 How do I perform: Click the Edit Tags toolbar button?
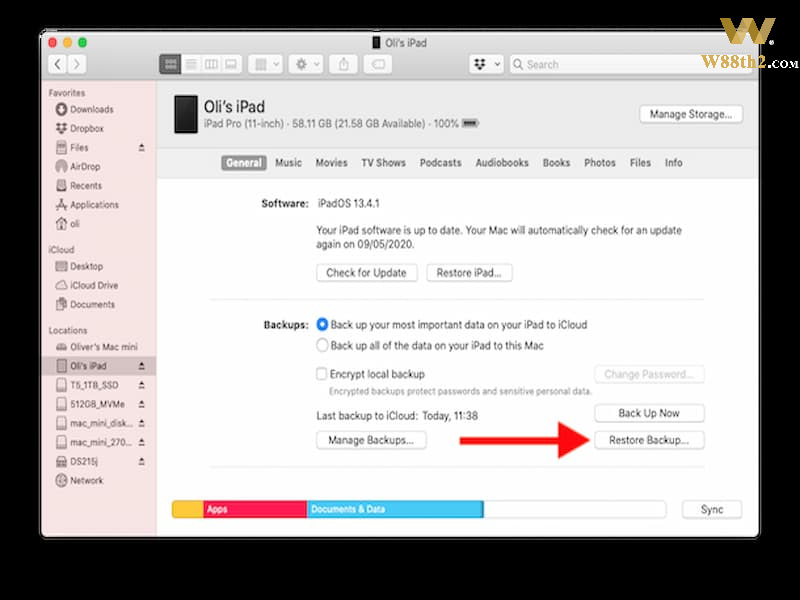point(378,64)
